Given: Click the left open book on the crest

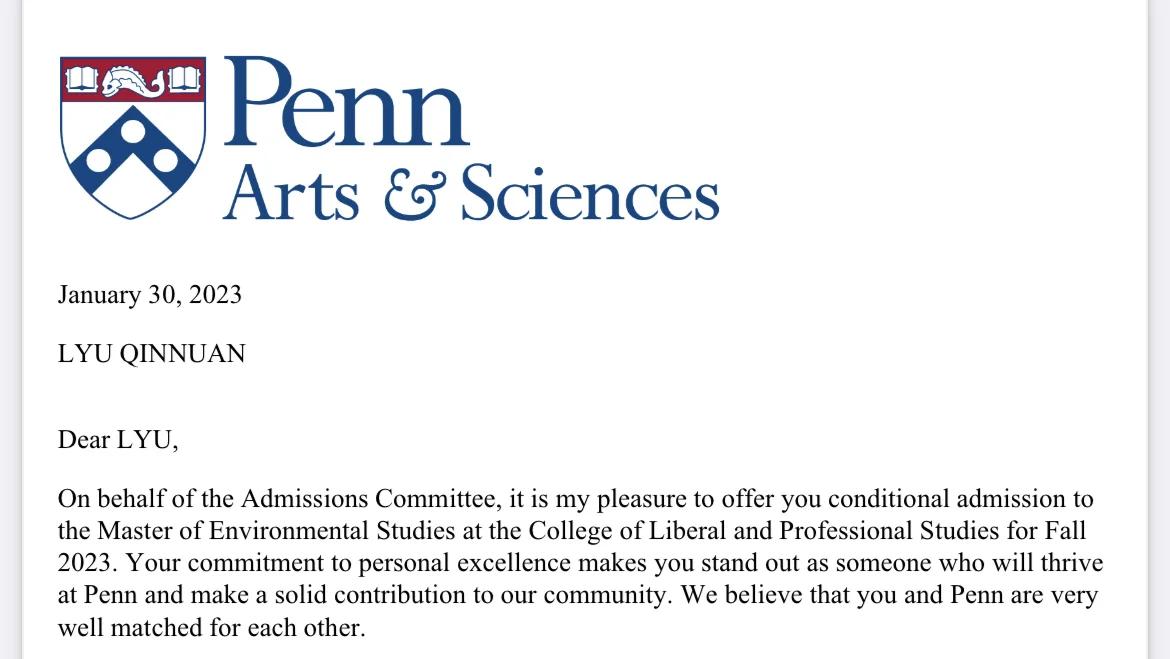Looking at the screenshot, I should [83, 80].
